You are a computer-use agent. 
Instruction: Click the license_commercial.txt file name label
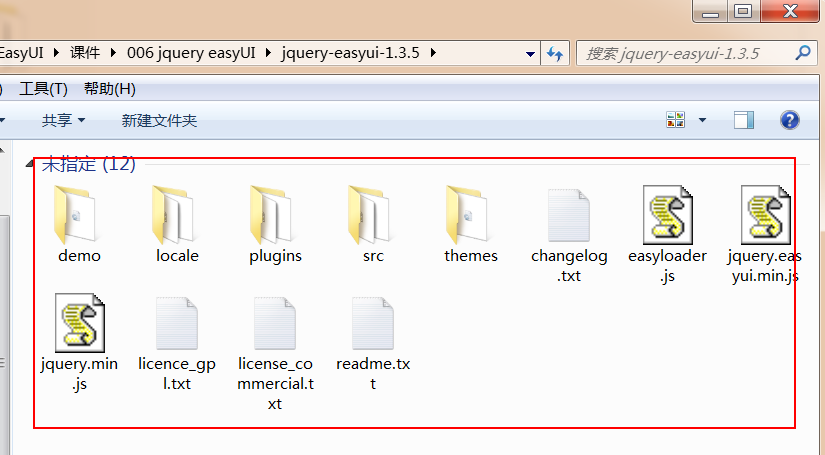275,383
